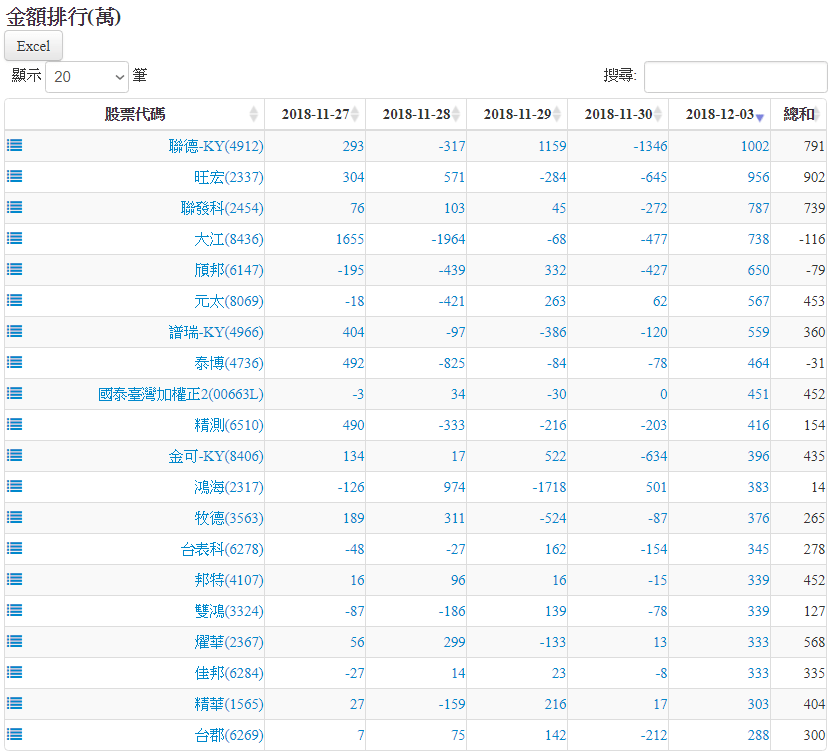Viewport: 830px width, 753px height.
Task: Click the Excel export button
Action: point(34,46)
